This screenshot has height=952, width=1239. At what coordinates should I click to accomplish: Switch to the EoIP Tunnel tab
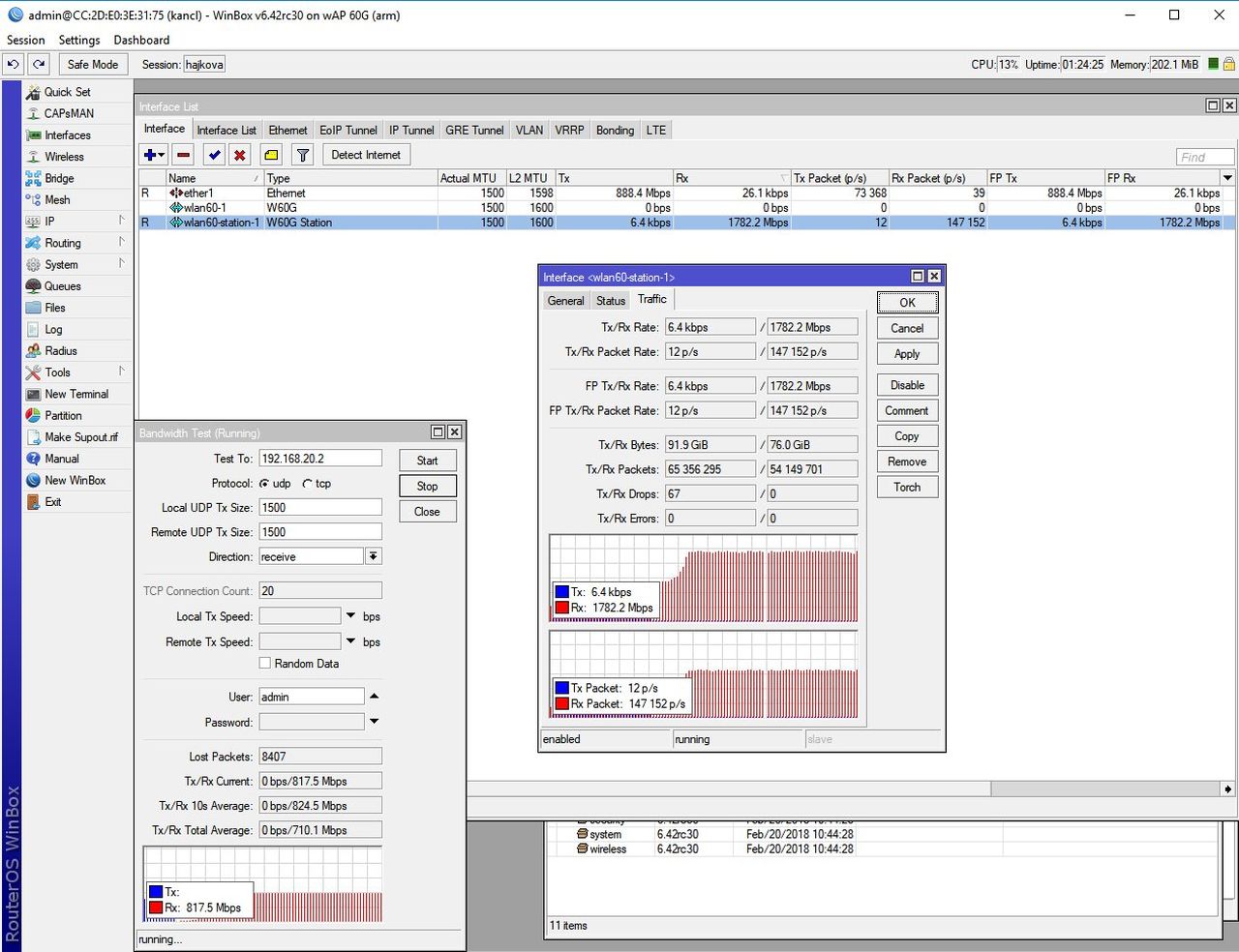click(348, 130)
